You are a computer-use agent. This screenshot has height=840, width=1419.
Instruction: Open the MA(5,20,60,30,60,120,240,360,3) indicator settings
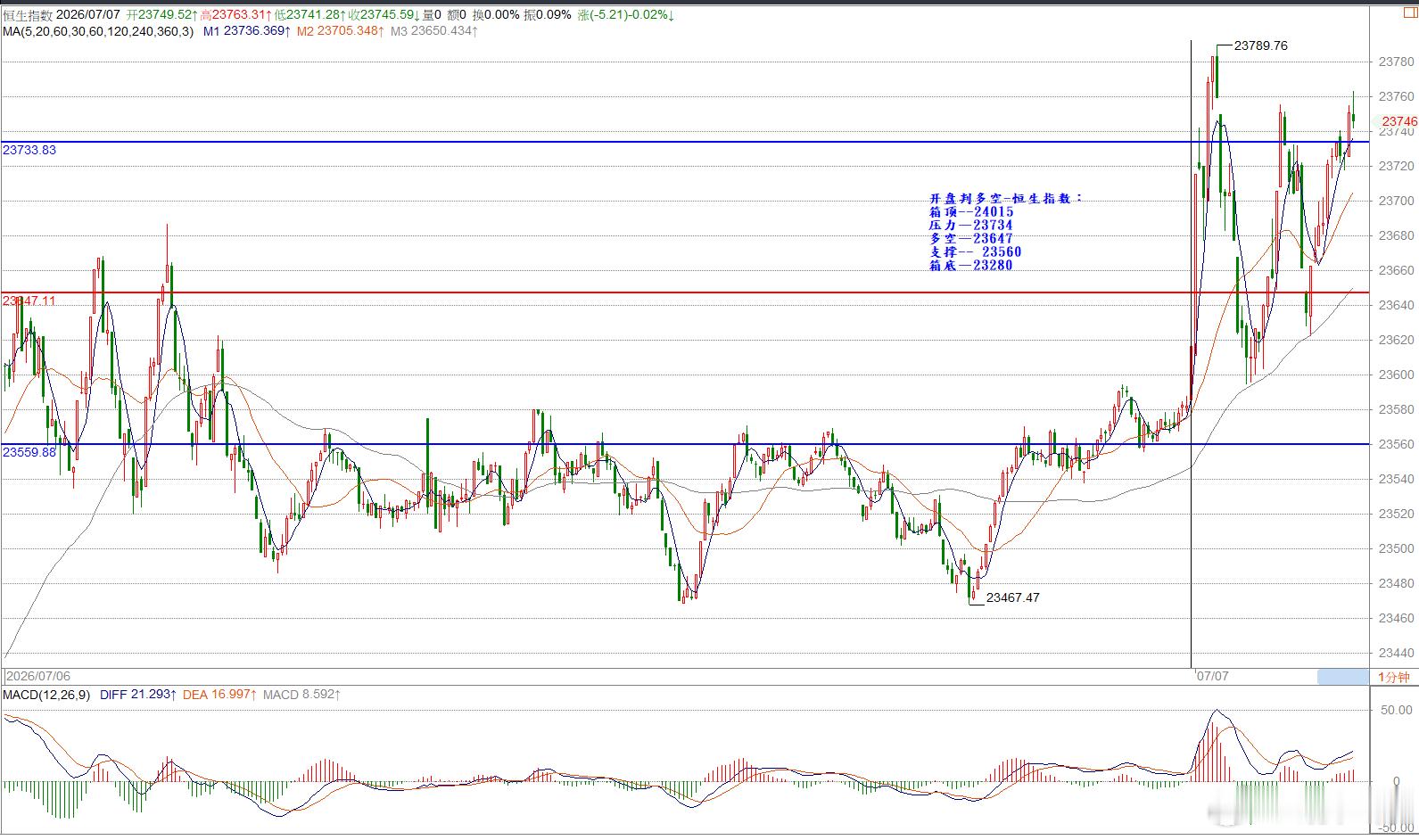click(x=98, y=31)
